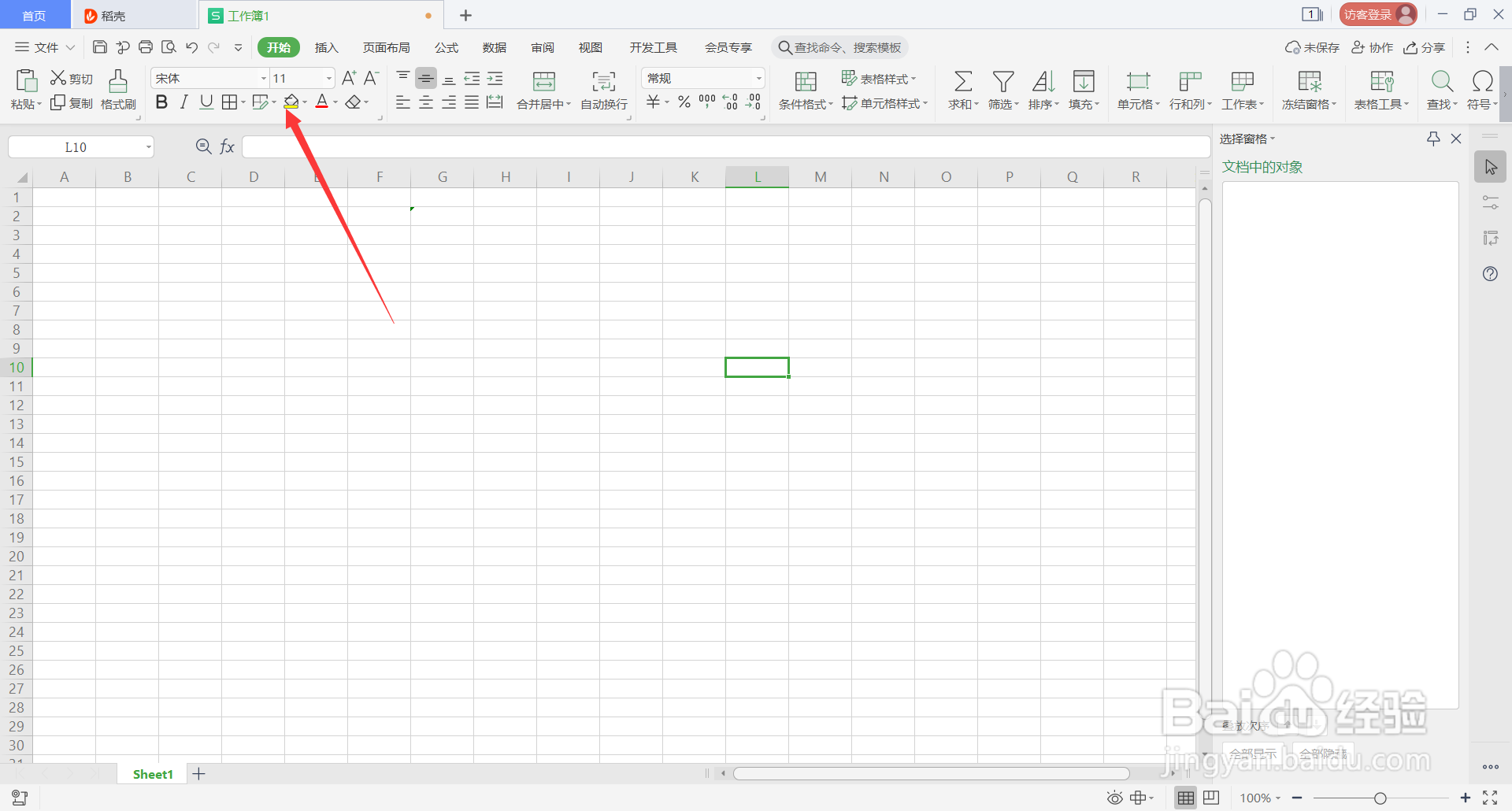Click the AutoSum (求和) sigma icon
This screenshot has width=1512, height=811.
[963, 81]
